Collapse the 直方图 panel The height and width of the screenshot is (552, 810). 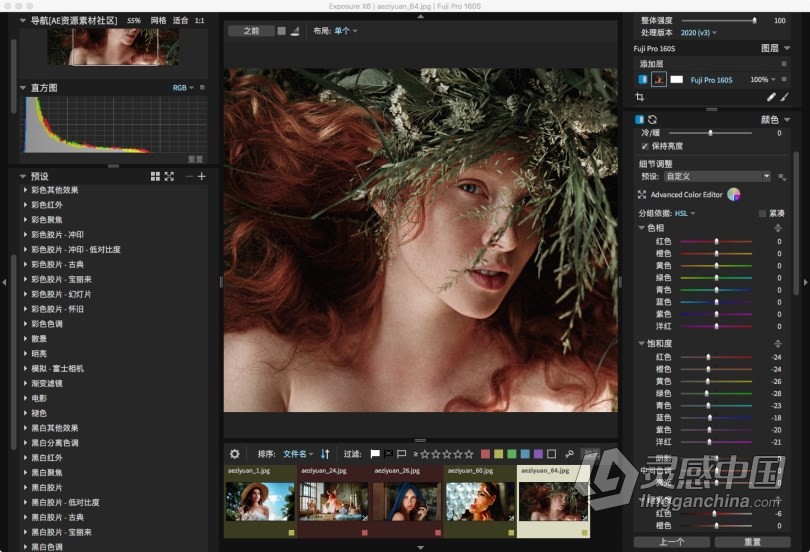(x=23, y=88)
